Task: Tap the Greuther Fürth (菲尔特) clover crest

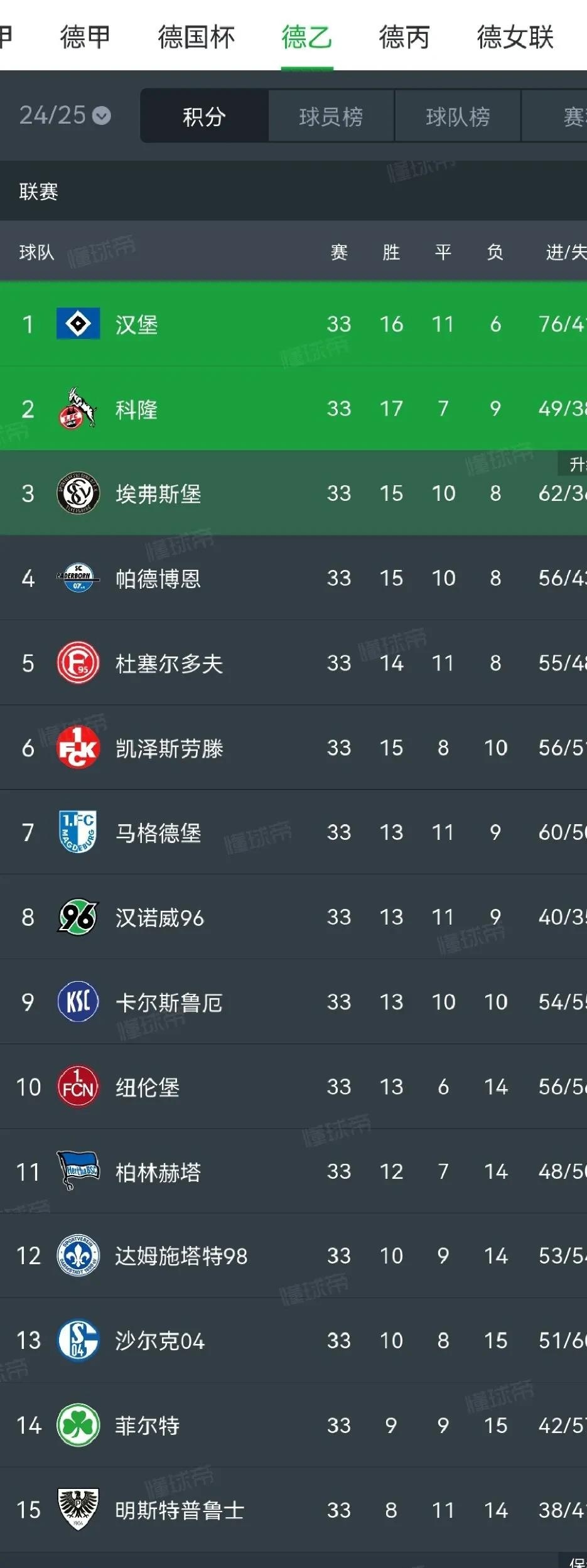Action: (78, 1426)
